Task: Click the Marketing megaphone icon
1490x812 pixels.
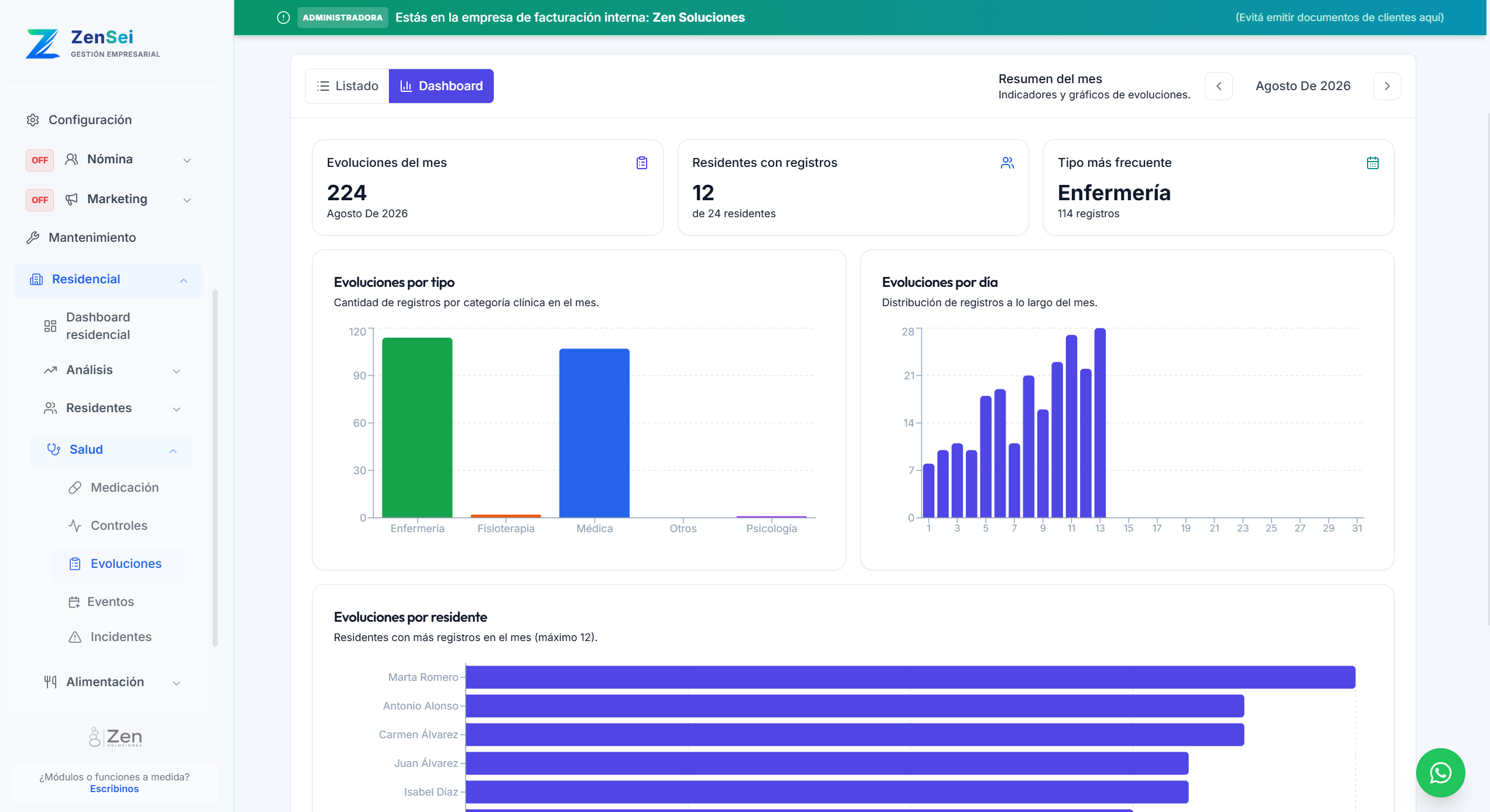Action: 71,199
